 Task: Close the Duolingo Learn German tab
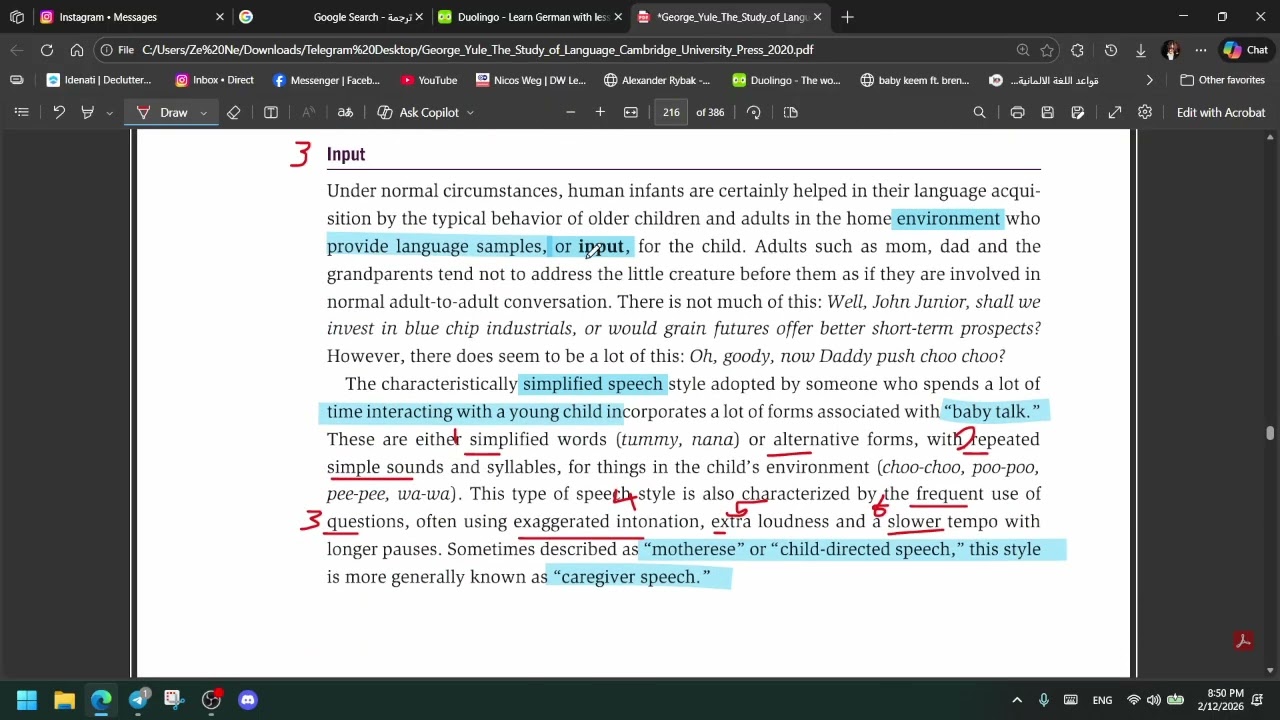tap(618, 17)
